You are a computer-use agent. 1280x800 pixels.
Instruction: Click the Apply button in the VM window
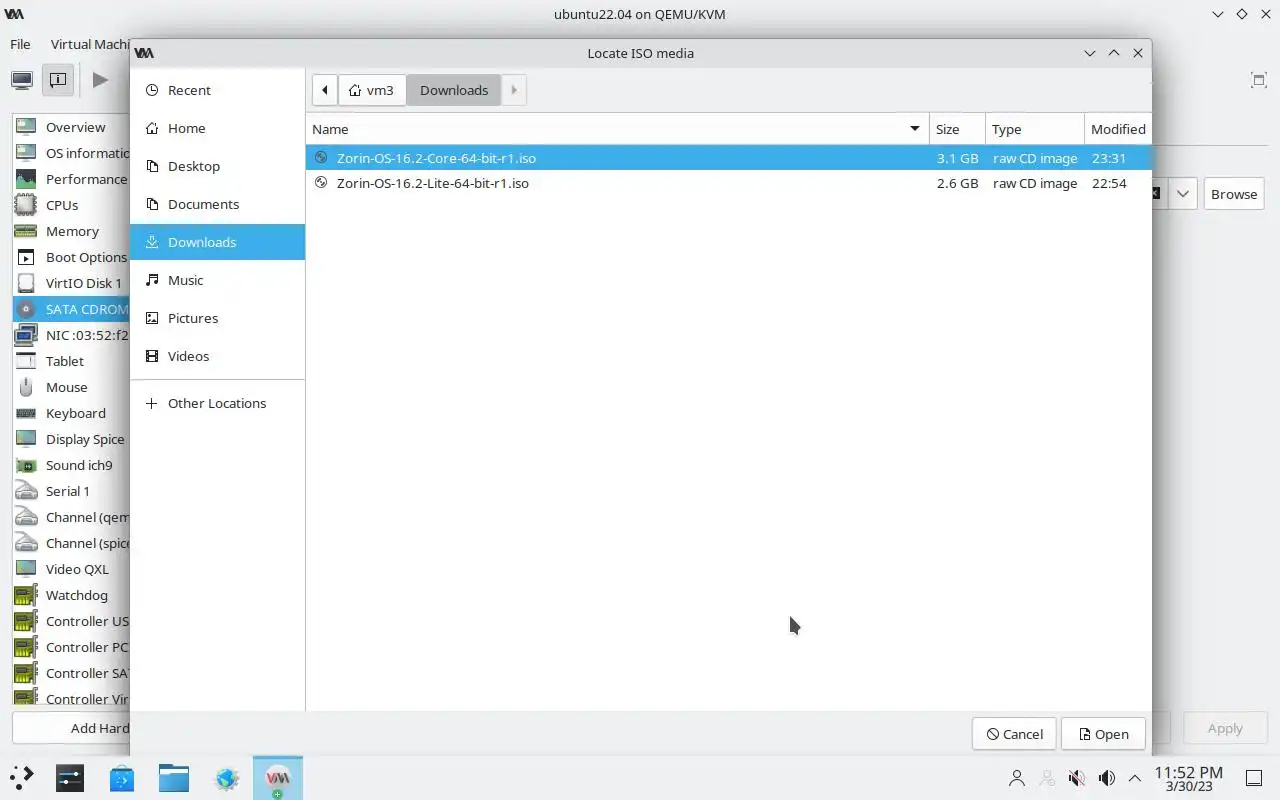(1225, 728)
